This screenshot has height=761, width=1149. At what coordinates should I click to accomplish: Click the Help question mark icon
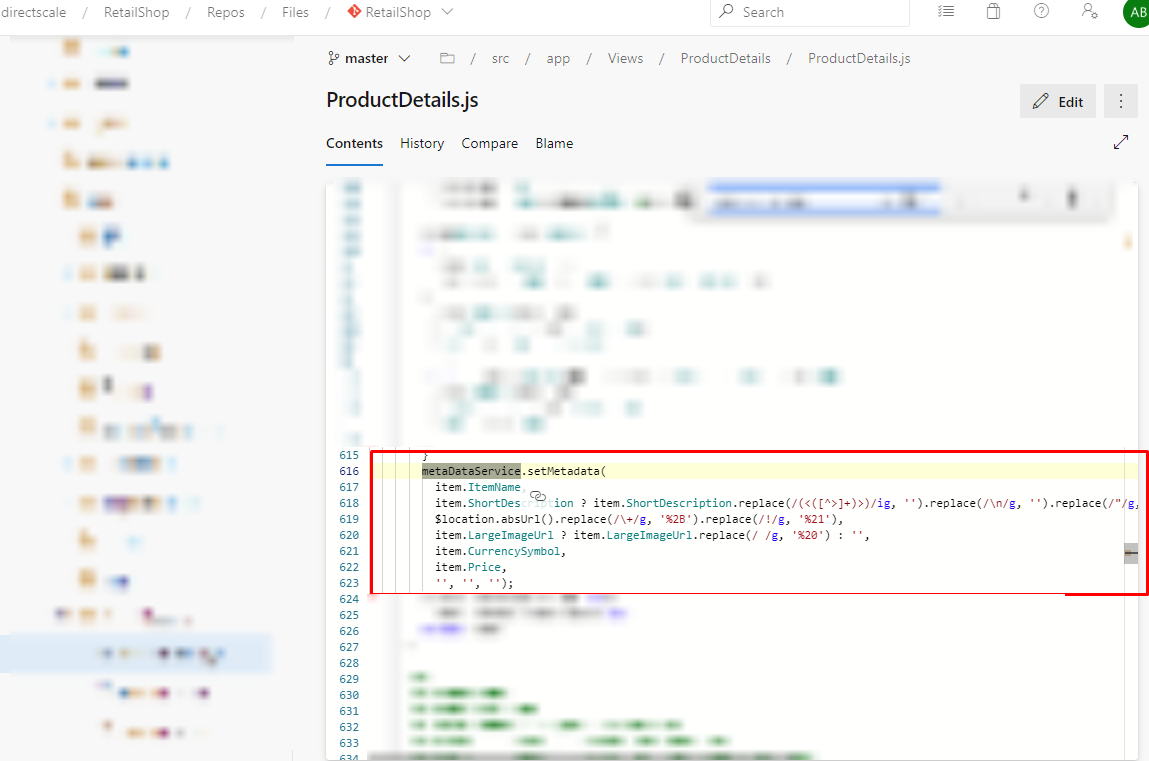pos(1041,11)
